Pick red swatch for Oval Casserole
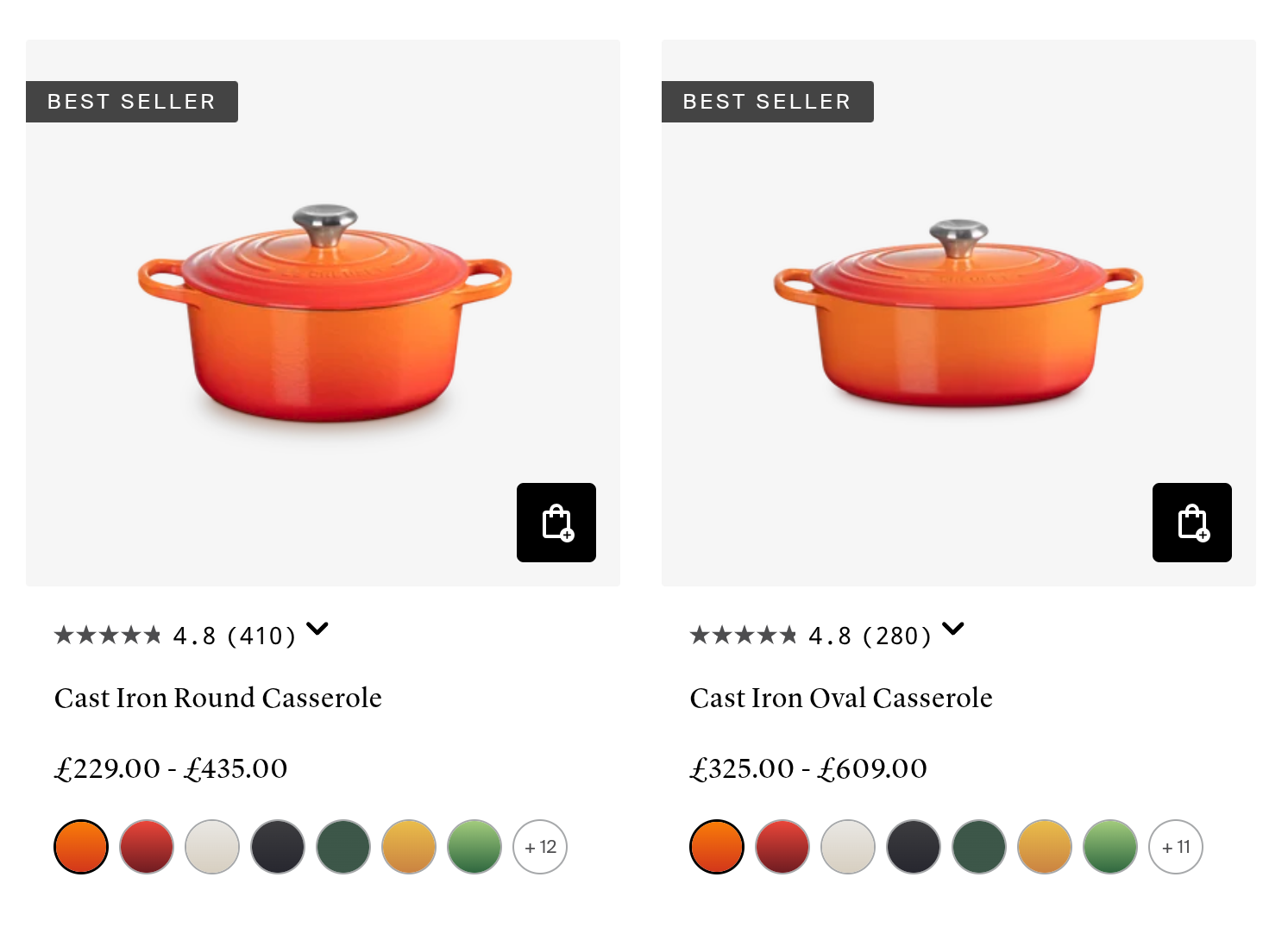 point(782,847)
